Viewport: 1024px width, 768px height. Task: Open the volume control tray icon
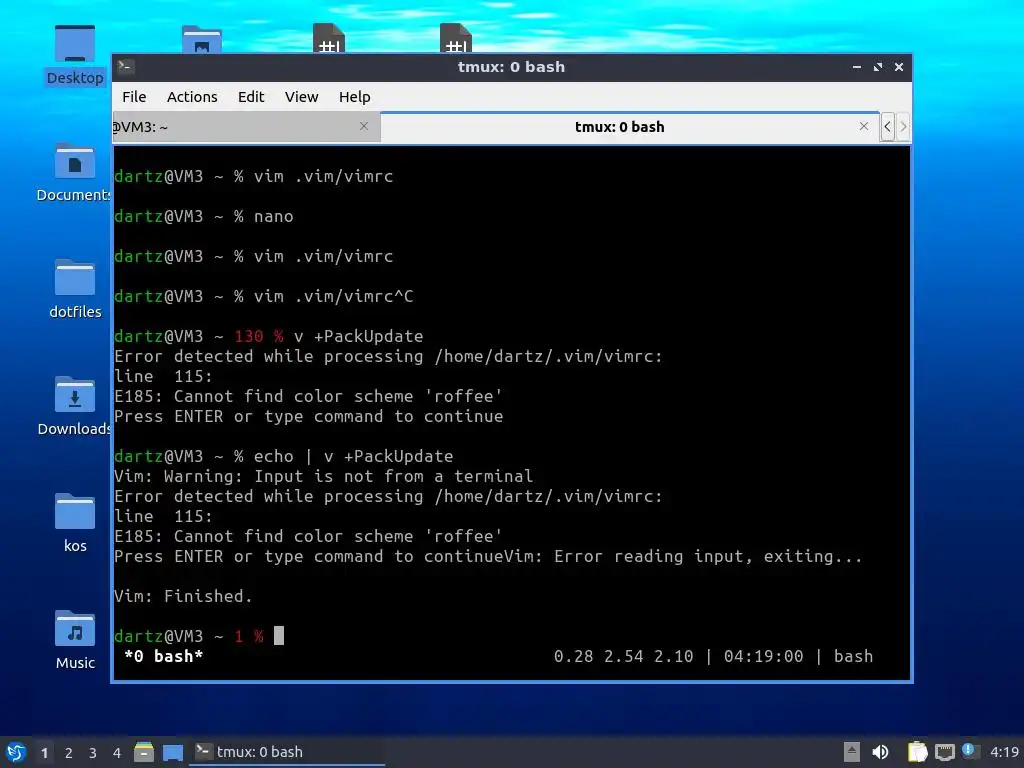pyautogui.click(x=880, y=752)
